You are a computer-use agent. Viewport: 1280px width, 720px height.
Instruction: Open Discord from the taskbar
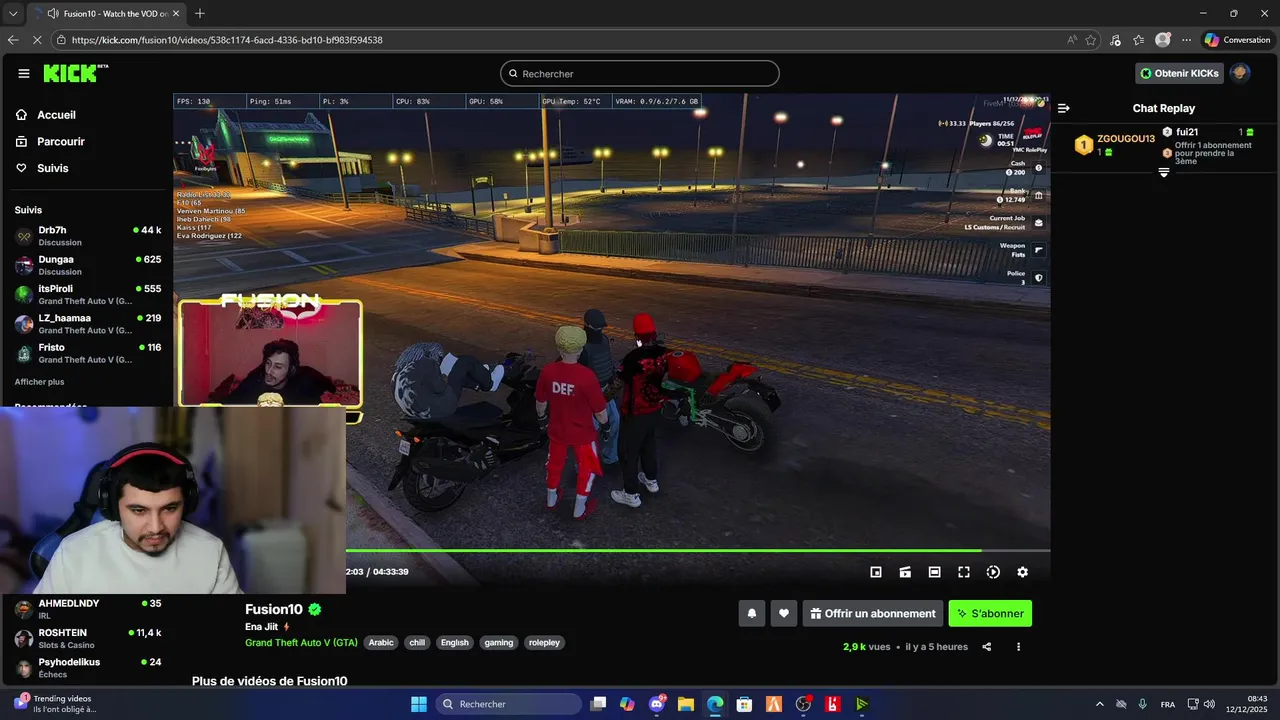coord(657,704)
